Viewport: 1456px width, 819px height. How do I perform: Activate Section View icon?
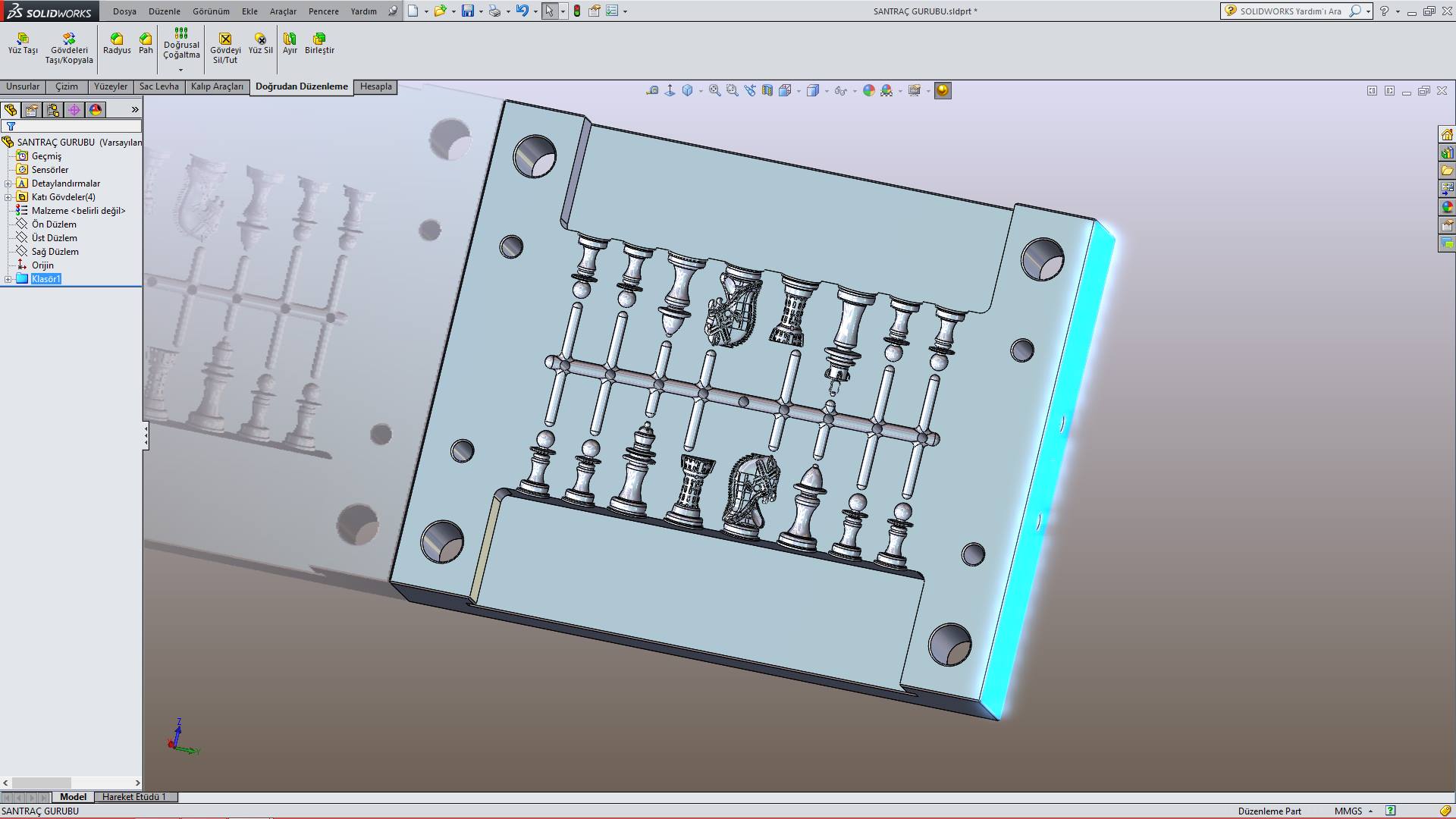pyautogui.click(x=767, y=90)
